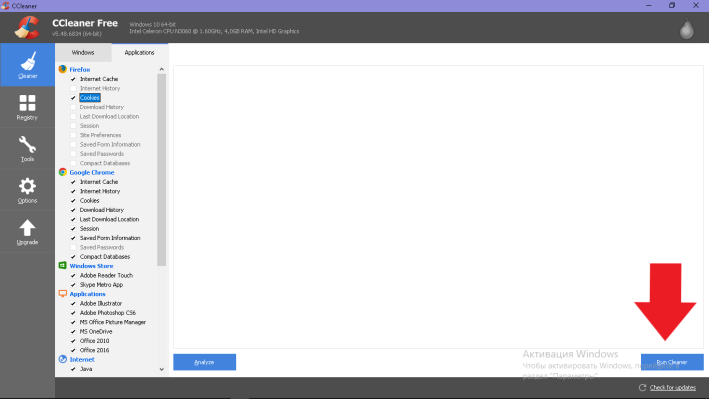Uncheck Skype Metro App

73,285
